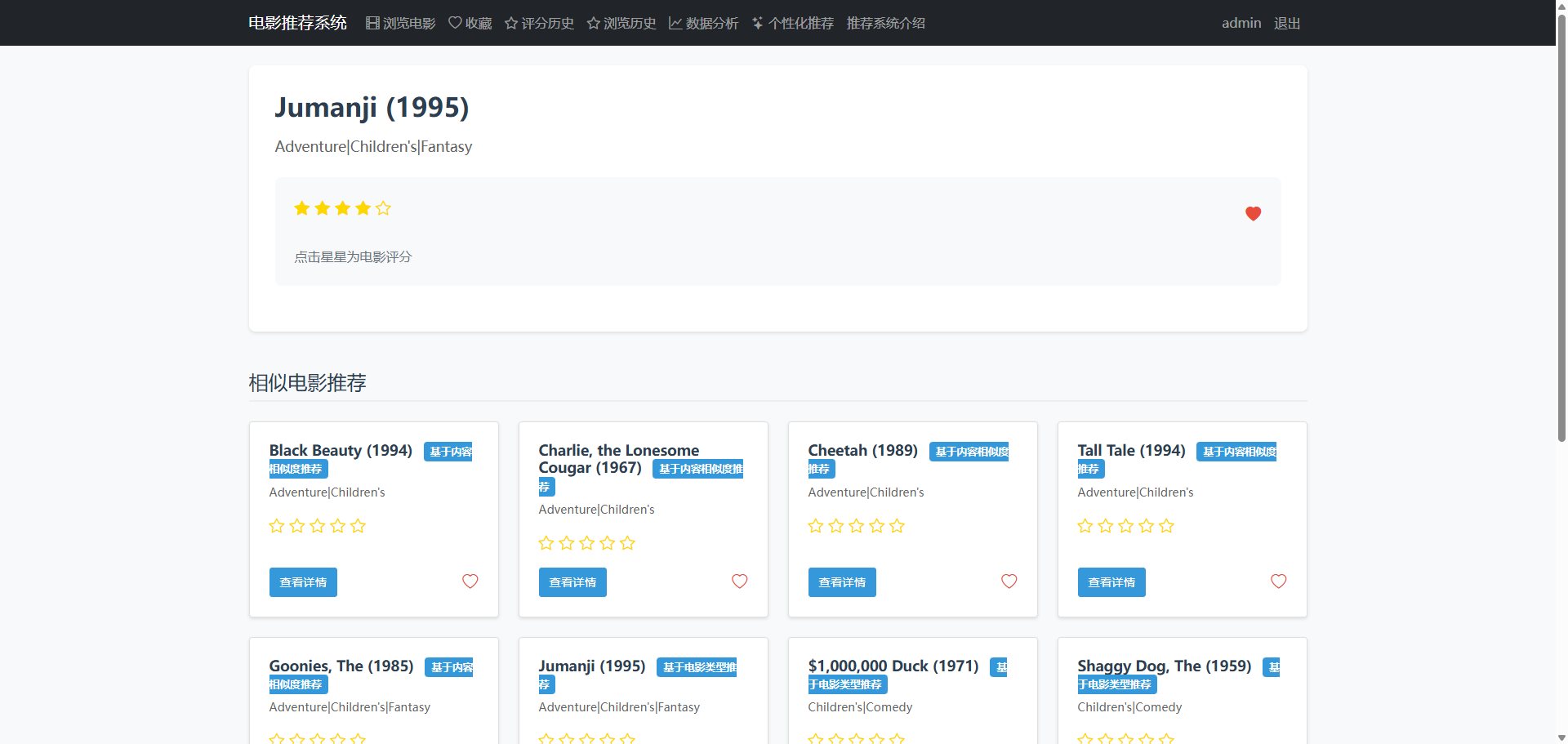Give Cheetah (1989) four stars
Image resolution: width=1568 pixels, height=744 pixels.
(x=877, y=526)
